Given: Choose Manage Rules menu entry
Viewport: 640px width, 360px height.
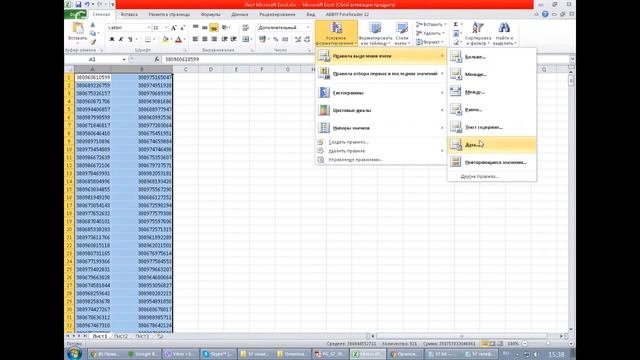Looking at the screenshot, I should point(381,160).
